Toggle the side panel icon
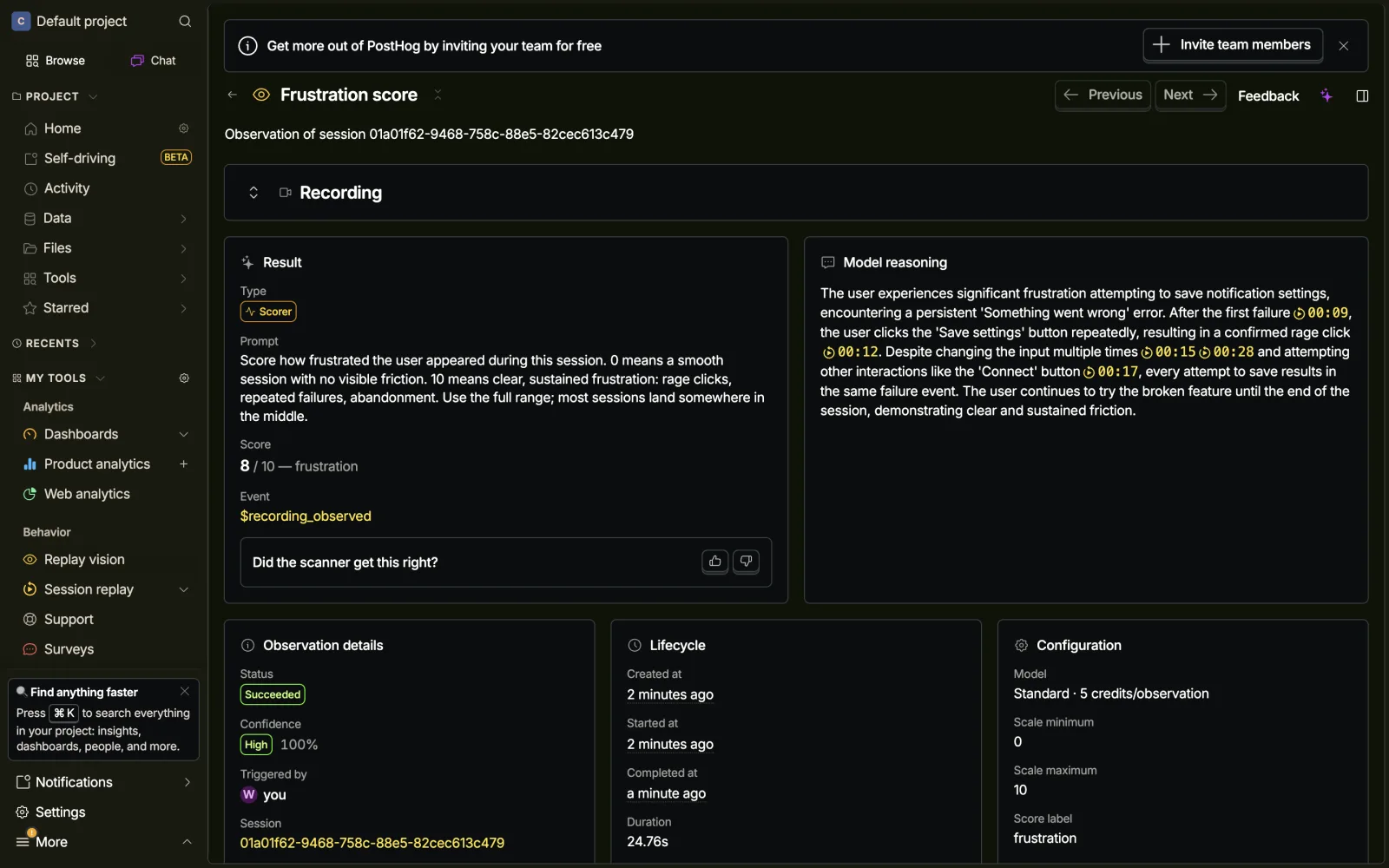The image size is (1389, 868). tap(1362, 95)
